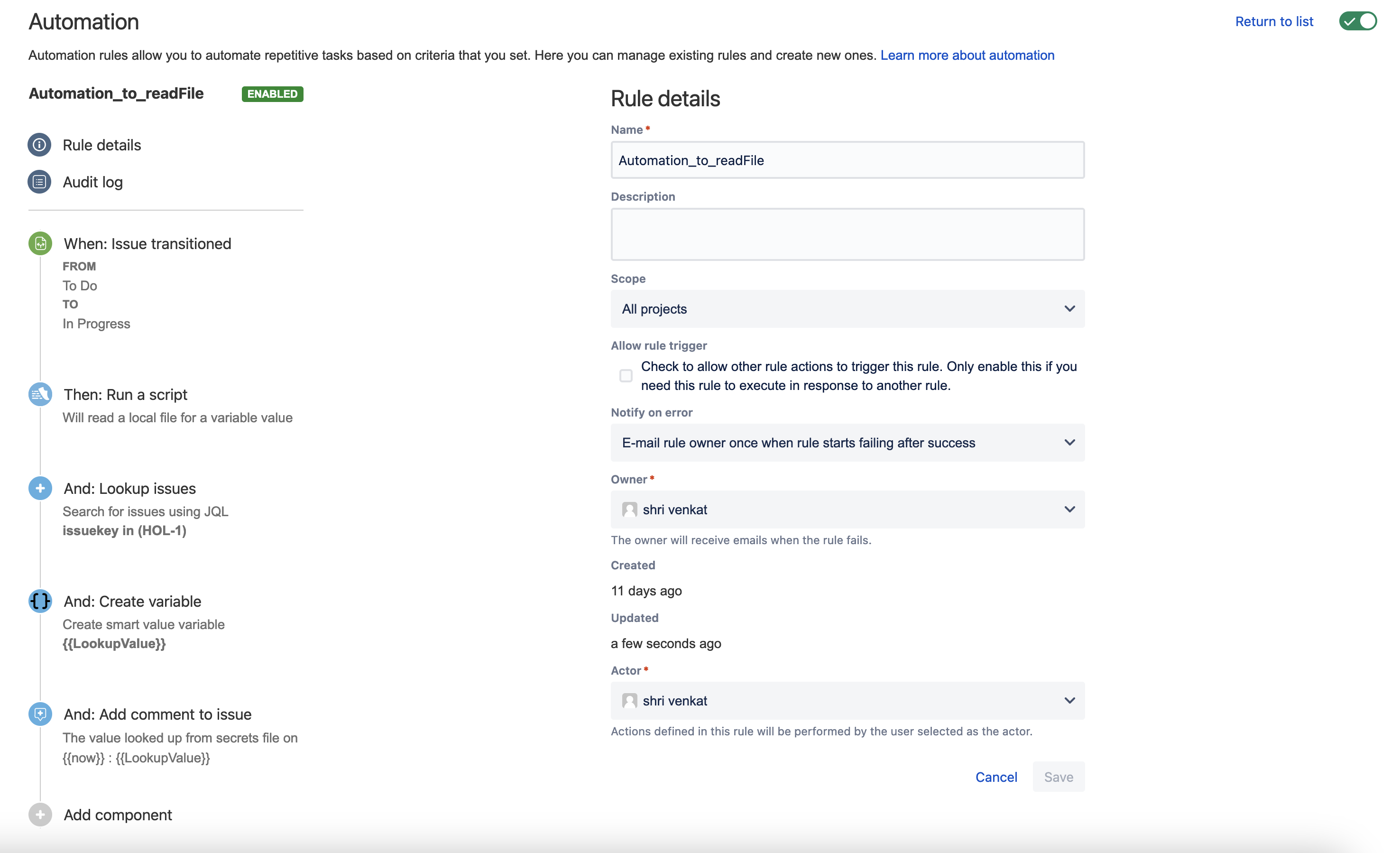Click the Return to list link
Screen dimensions: 1400x853
tap(1274, 22)
